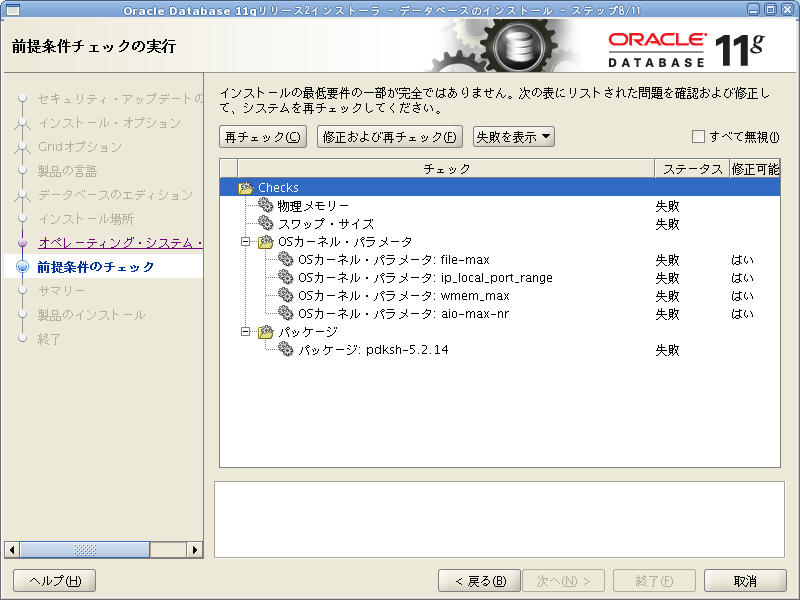This screenshot has height=600, width=800.
Task: Click the ステータス column header
Action: pos(692,169)
